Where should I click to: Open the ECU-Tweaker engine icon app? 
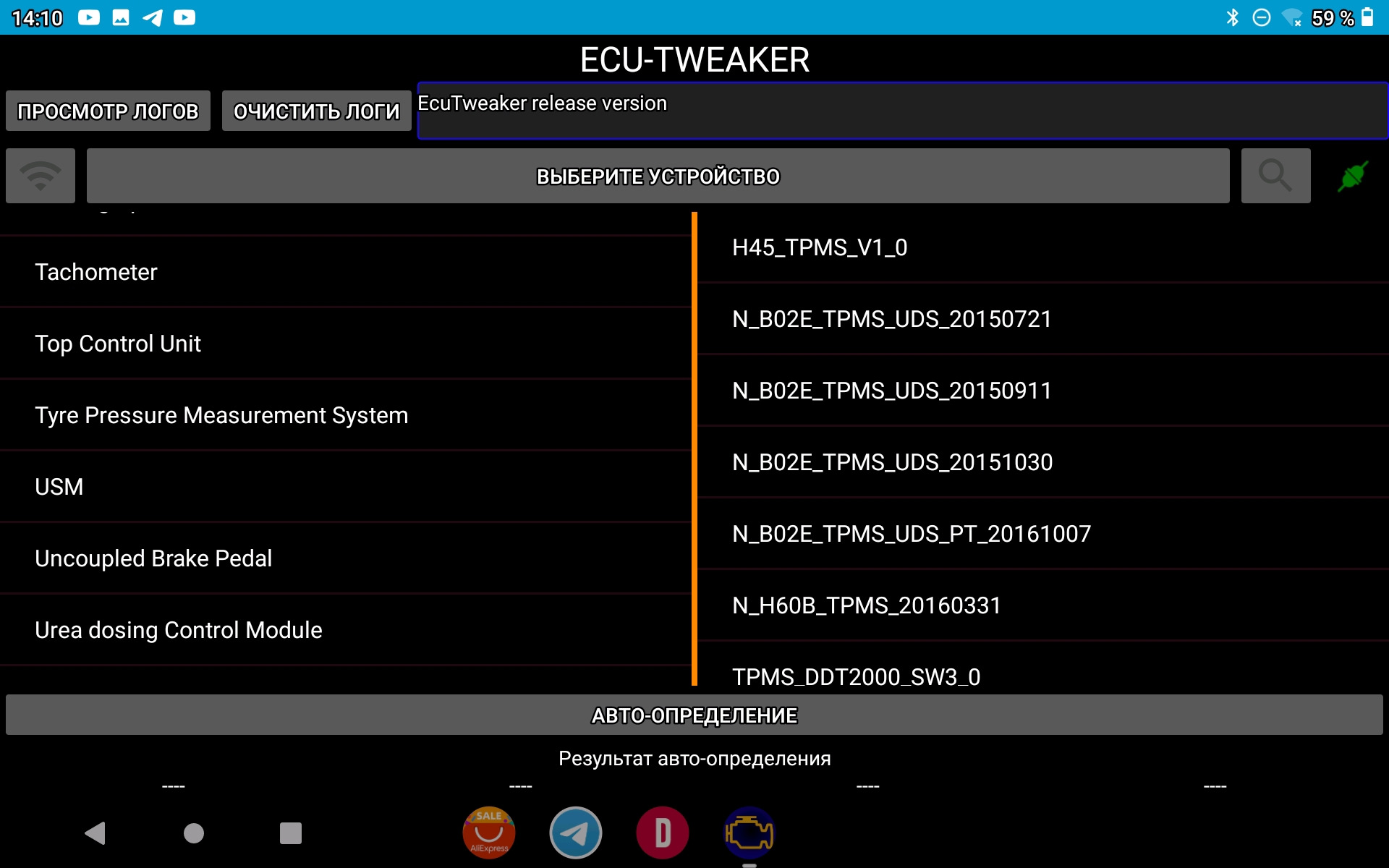pos(749,833)
